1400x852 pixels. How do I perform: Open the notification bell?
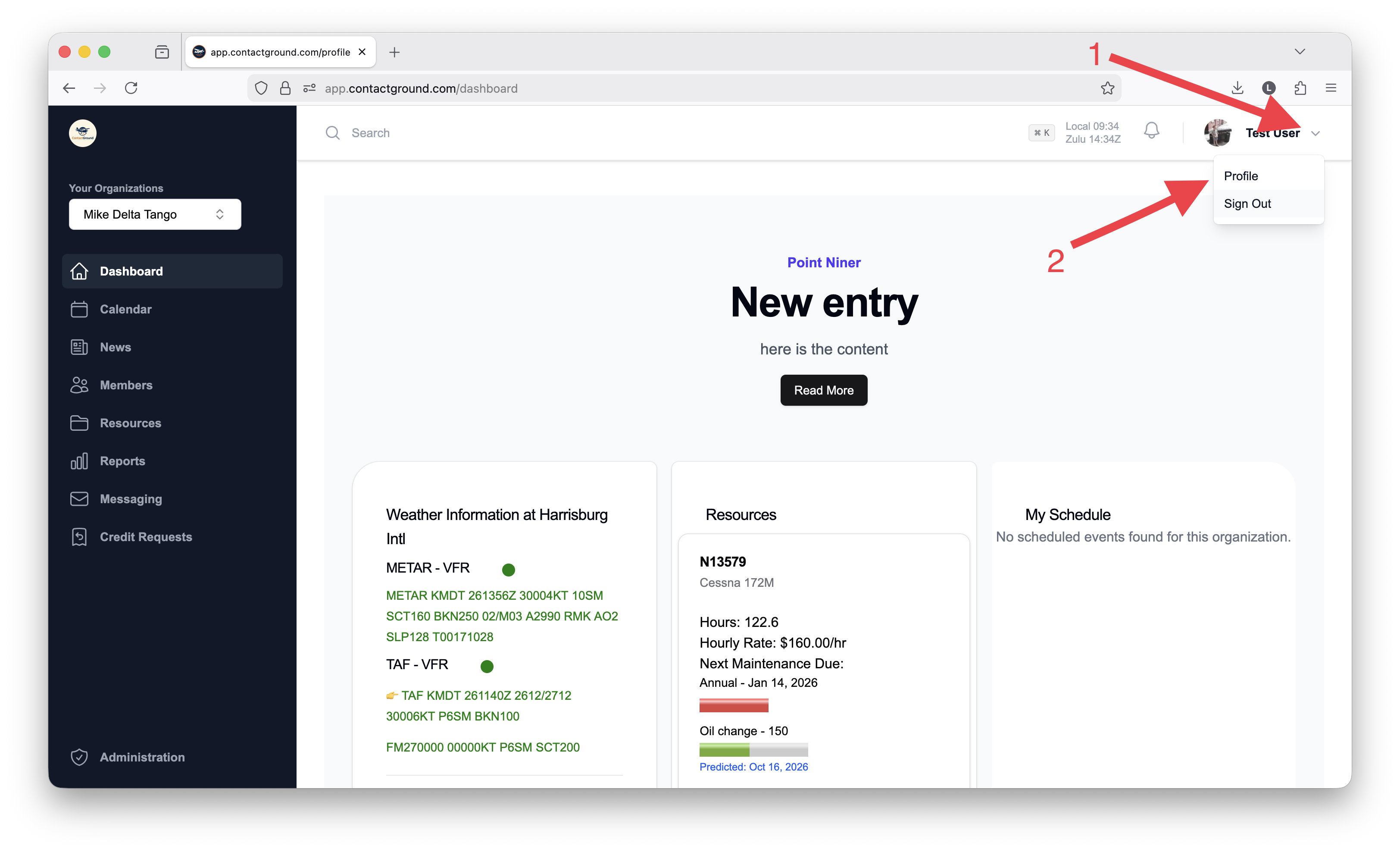click(1151, 132)
